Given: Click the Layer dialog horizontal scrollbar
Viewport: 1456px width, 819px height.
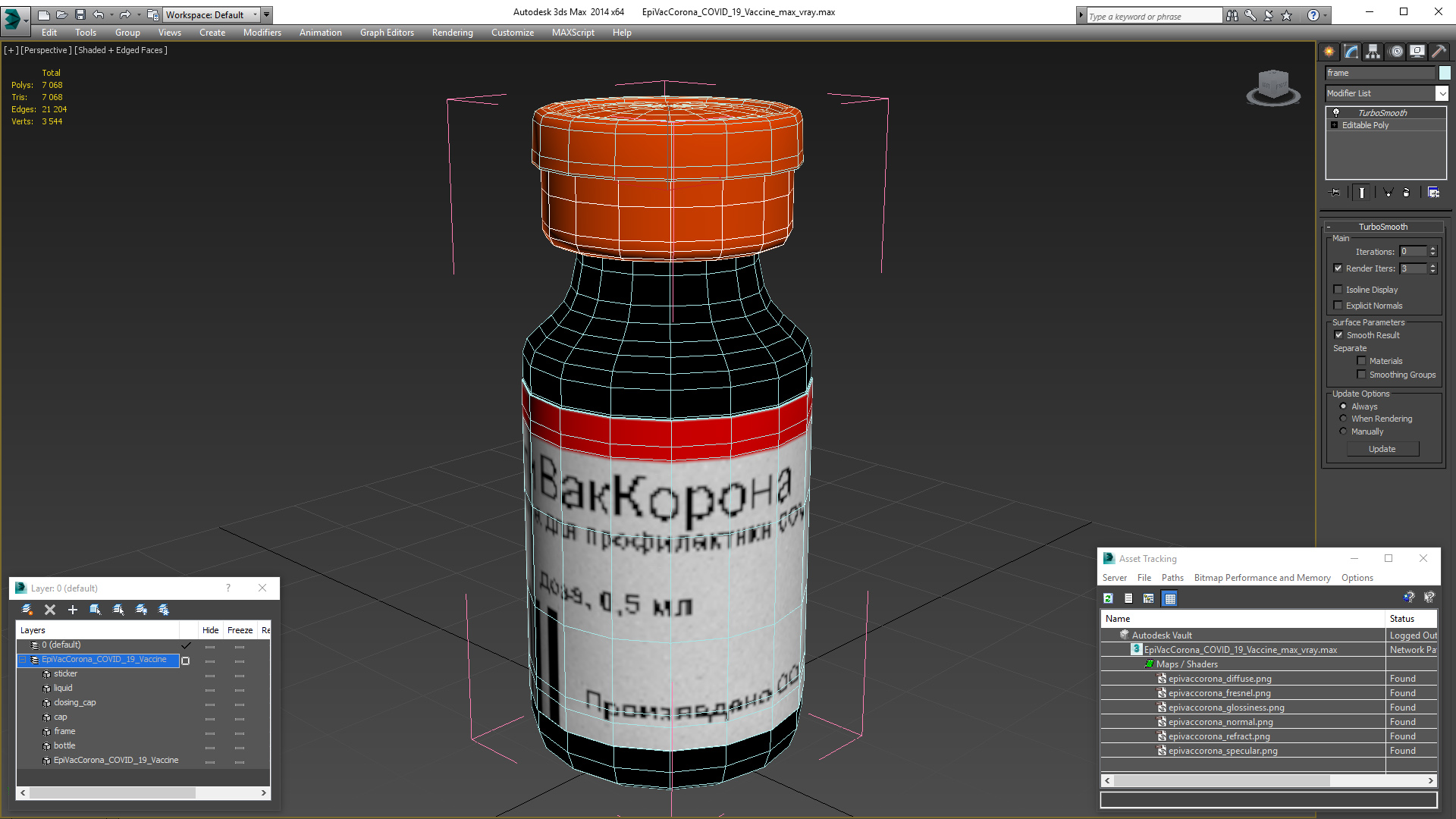Looking at the screenshot, I should click(143, 792).
